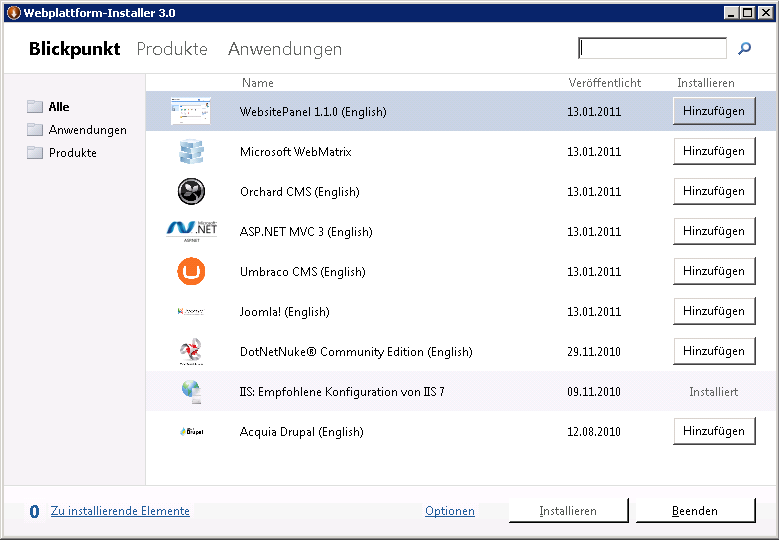This screenshot has height=540, width=779.
Task: Select the Alle folder in sidebar
Action: click(58, 106)
